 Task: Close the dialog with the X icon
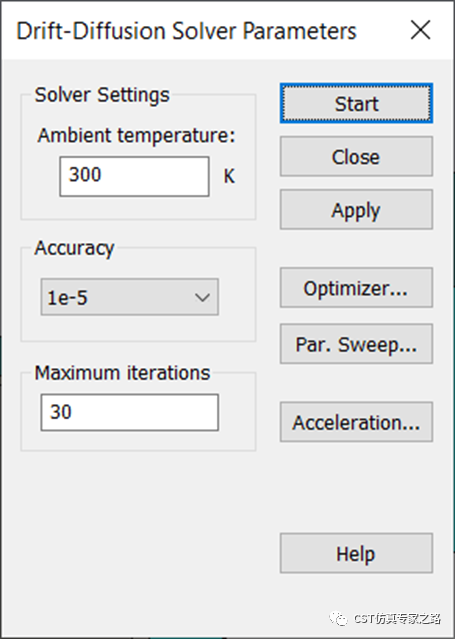point(420,30)
